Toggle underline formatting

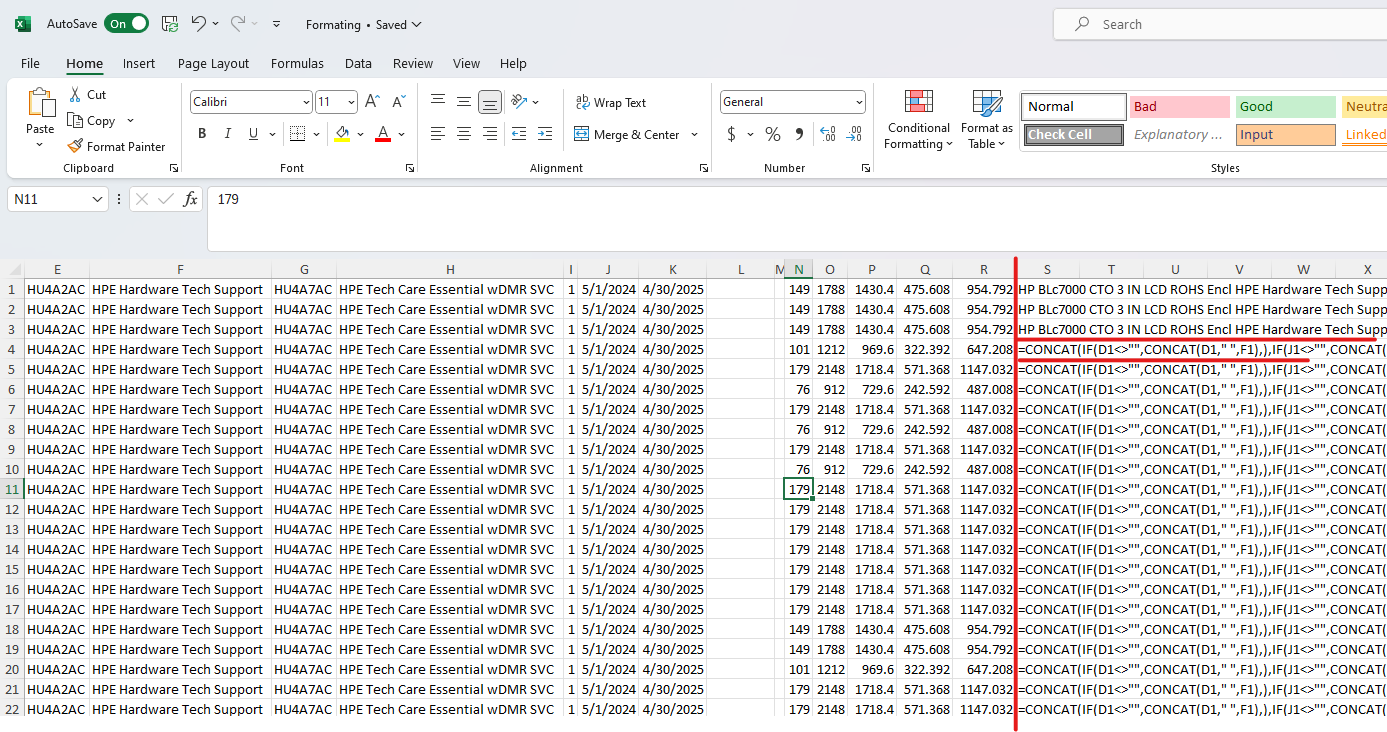[252, 133]
